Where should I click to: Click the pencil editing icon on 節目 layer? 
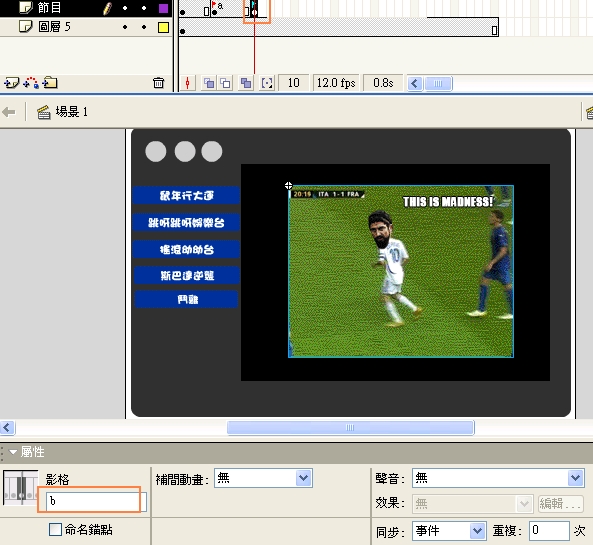coord(108,8)
